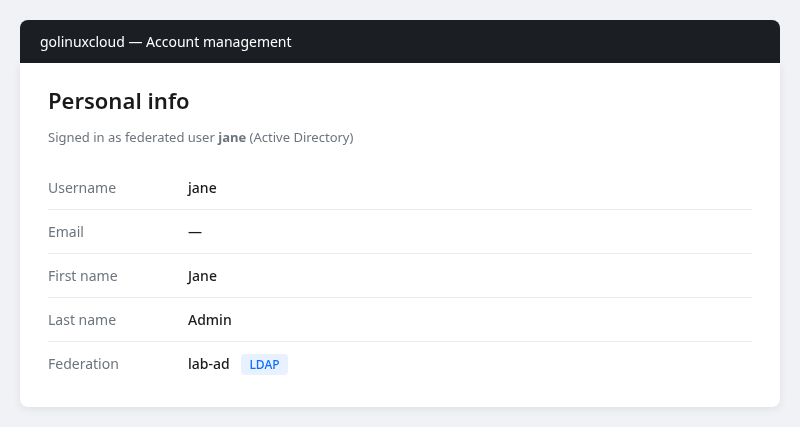Click the 'Federation' field label

[83, 364]
